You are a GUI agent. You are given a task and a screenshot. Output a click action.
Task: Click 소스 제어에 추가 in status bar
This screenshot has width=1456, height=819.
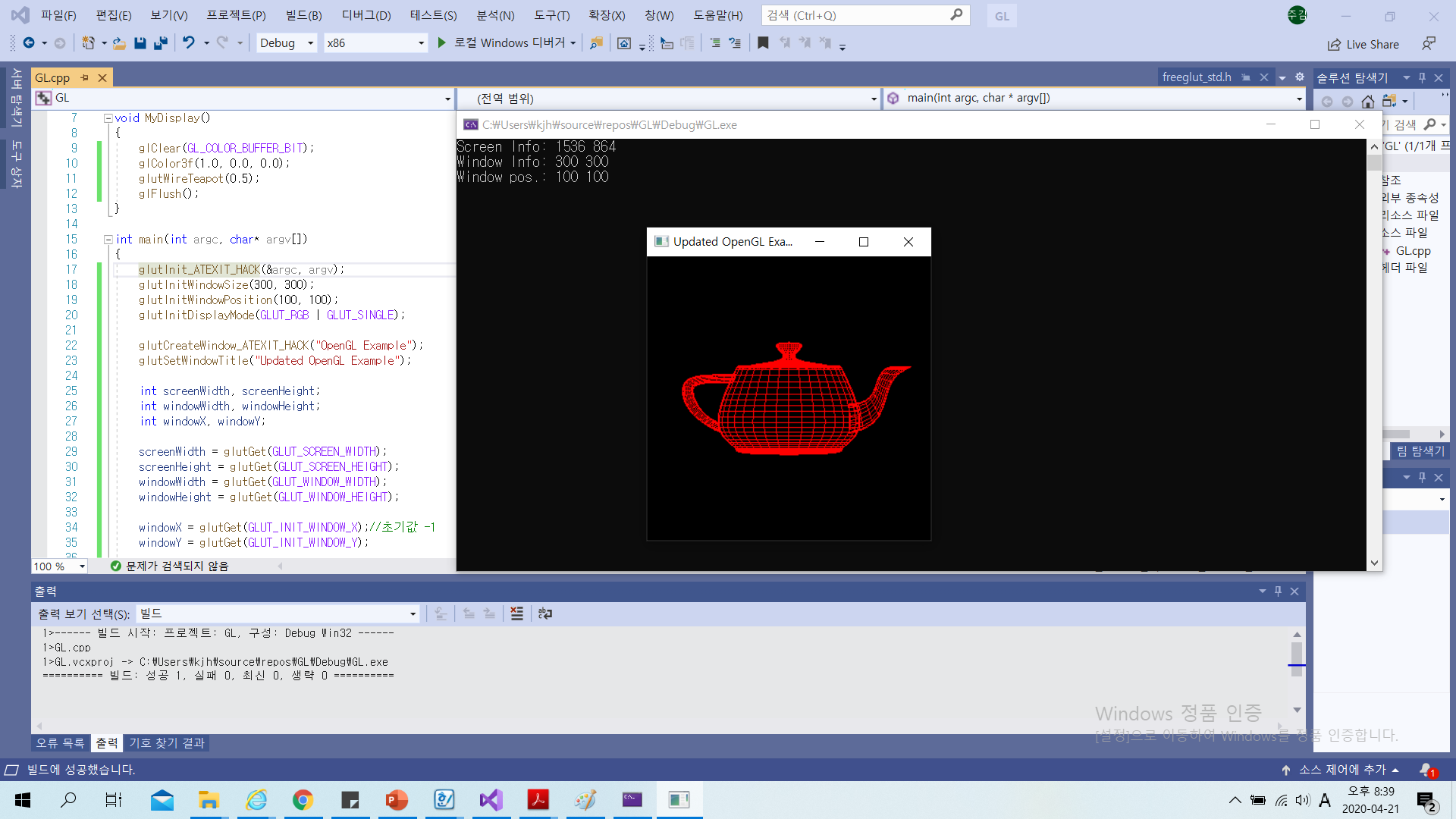click(x=1341, y=770)
